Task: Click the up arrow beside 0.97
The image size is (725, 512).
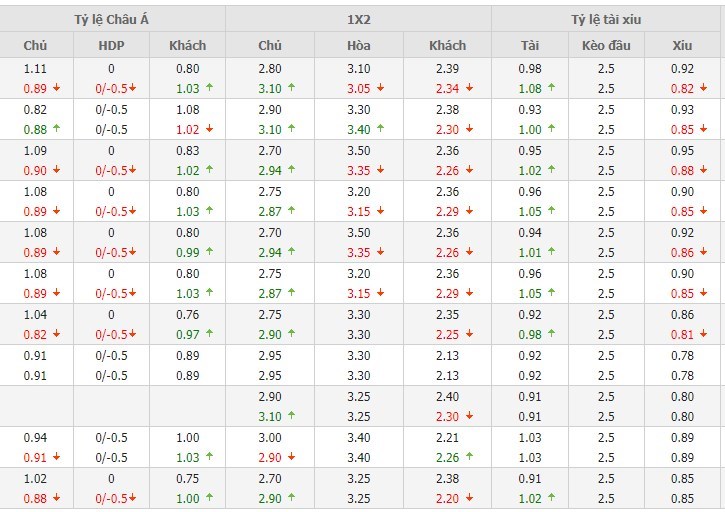Action: [209, 334]
